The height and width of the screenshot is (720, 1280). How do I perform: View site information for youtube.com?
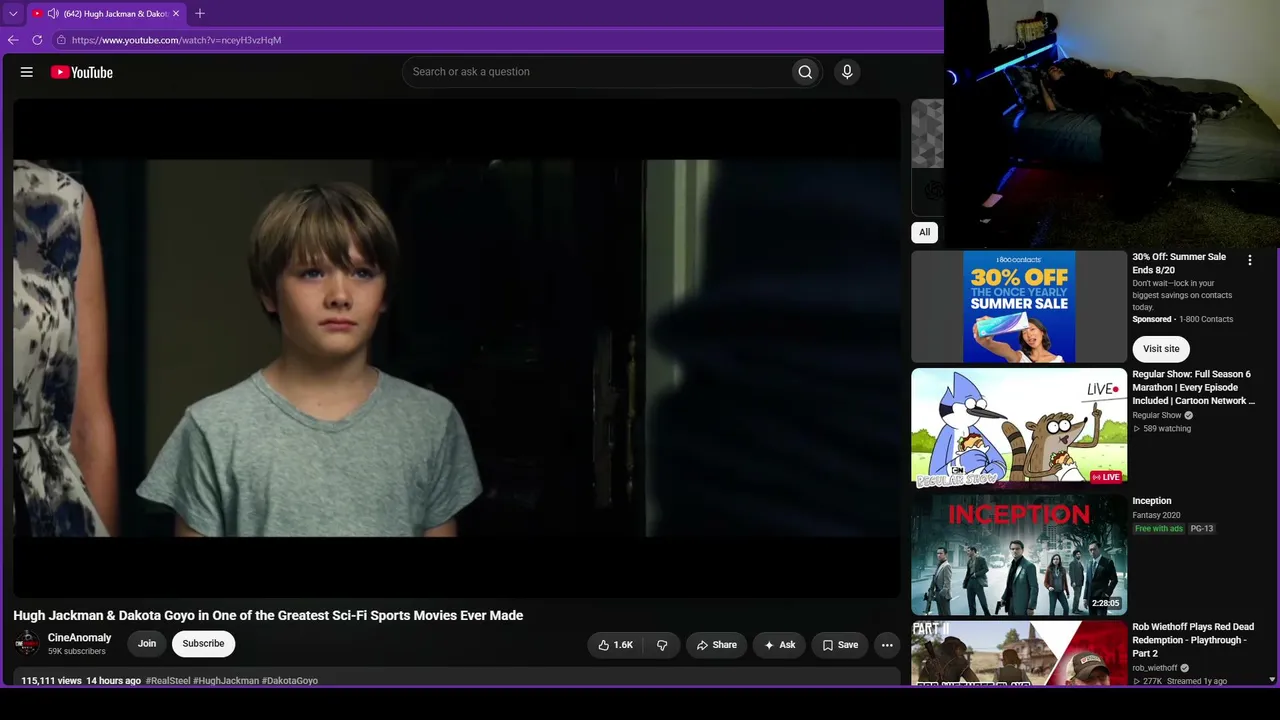tap(61, 40)
